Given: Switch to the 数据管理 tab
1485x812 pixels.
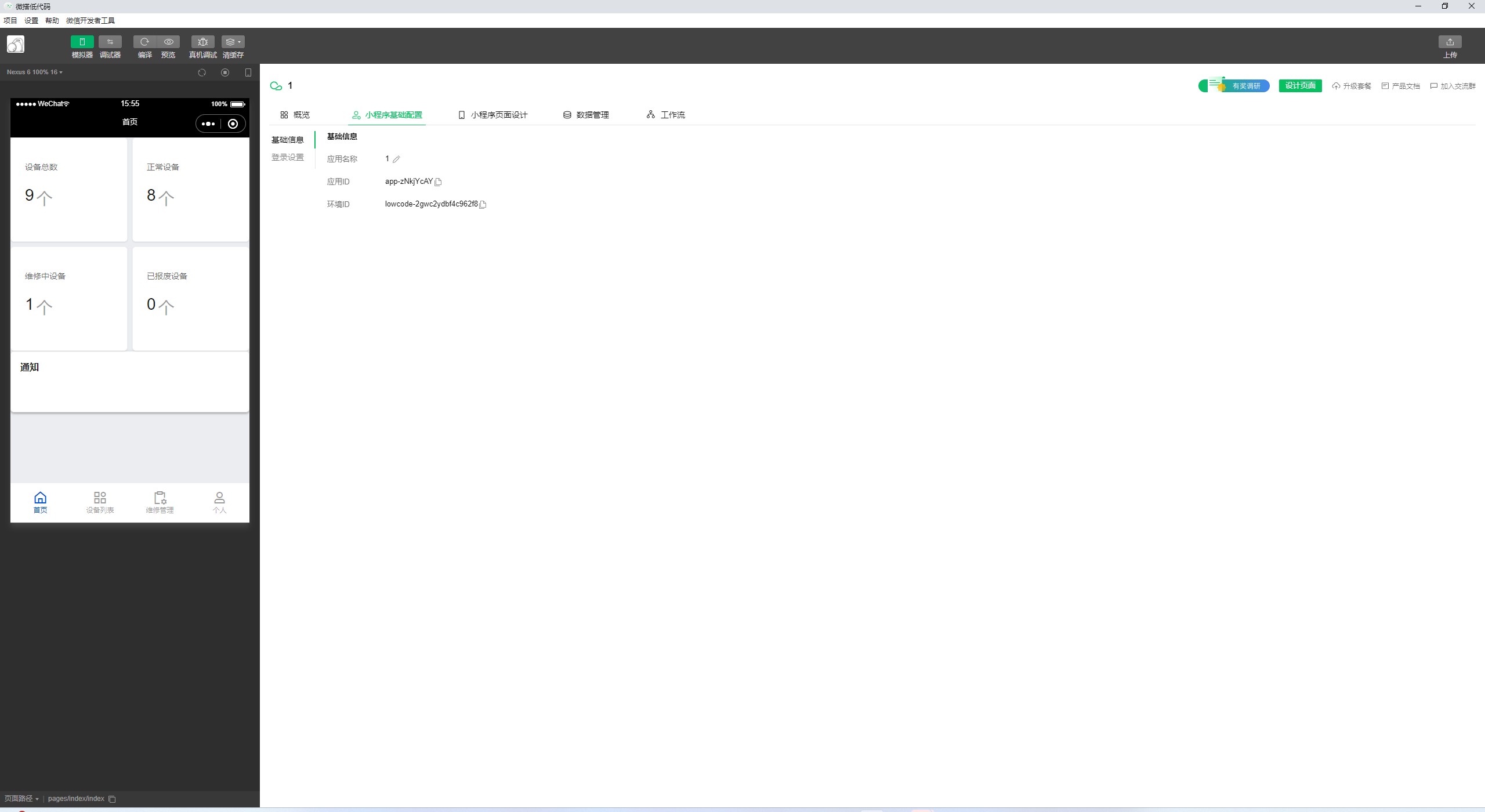Looking at the screenshot, I should (x=586, y=115).
